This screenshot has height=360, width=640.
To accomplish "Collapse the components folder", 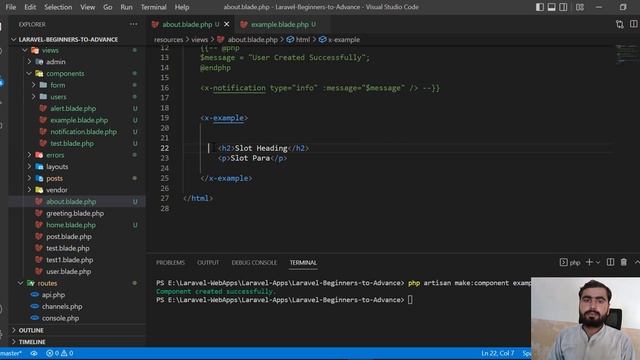I will (x=65, y=73).
